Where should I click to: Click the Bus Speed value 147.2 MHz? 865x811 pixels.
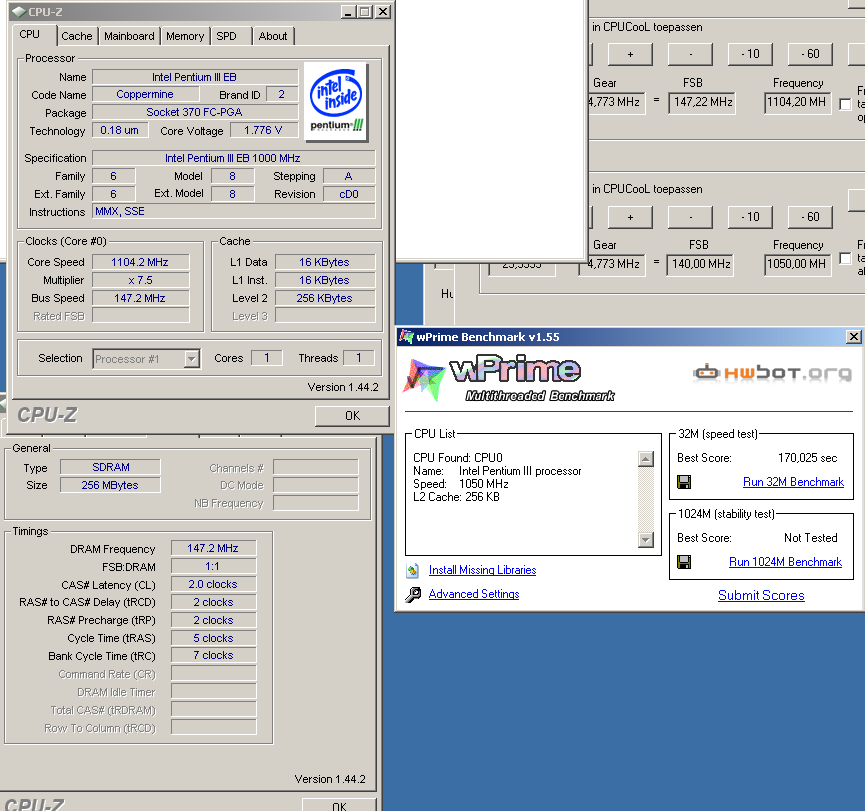tap(140, 298)
